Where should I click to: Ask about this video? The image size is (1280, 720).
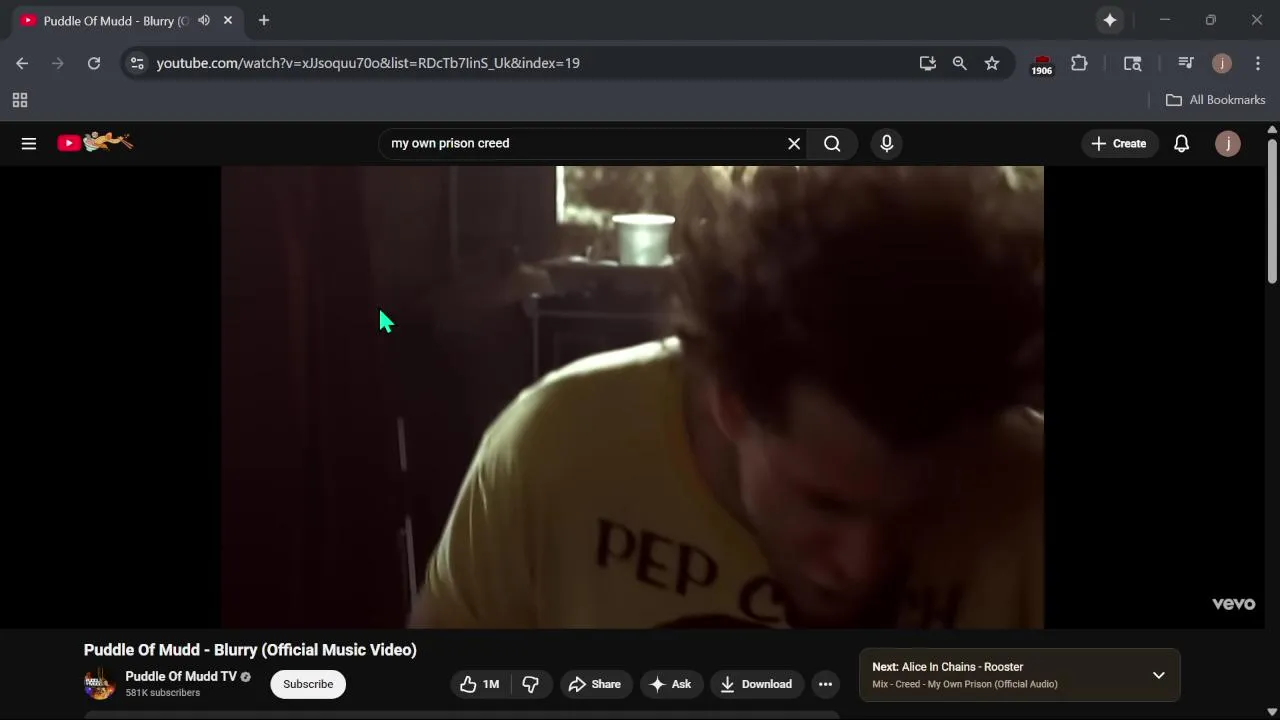(670, 684)
